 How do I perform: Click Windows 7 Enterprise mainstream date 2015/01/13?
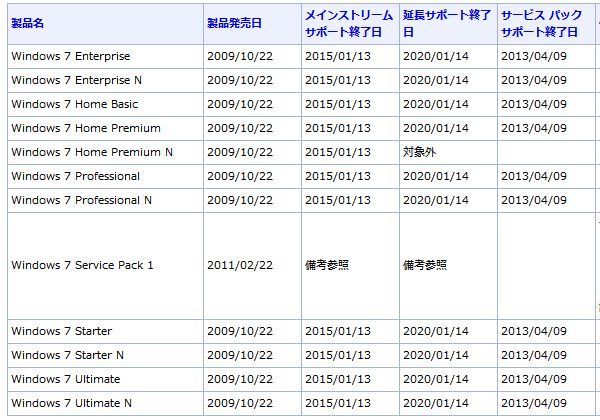338,56
